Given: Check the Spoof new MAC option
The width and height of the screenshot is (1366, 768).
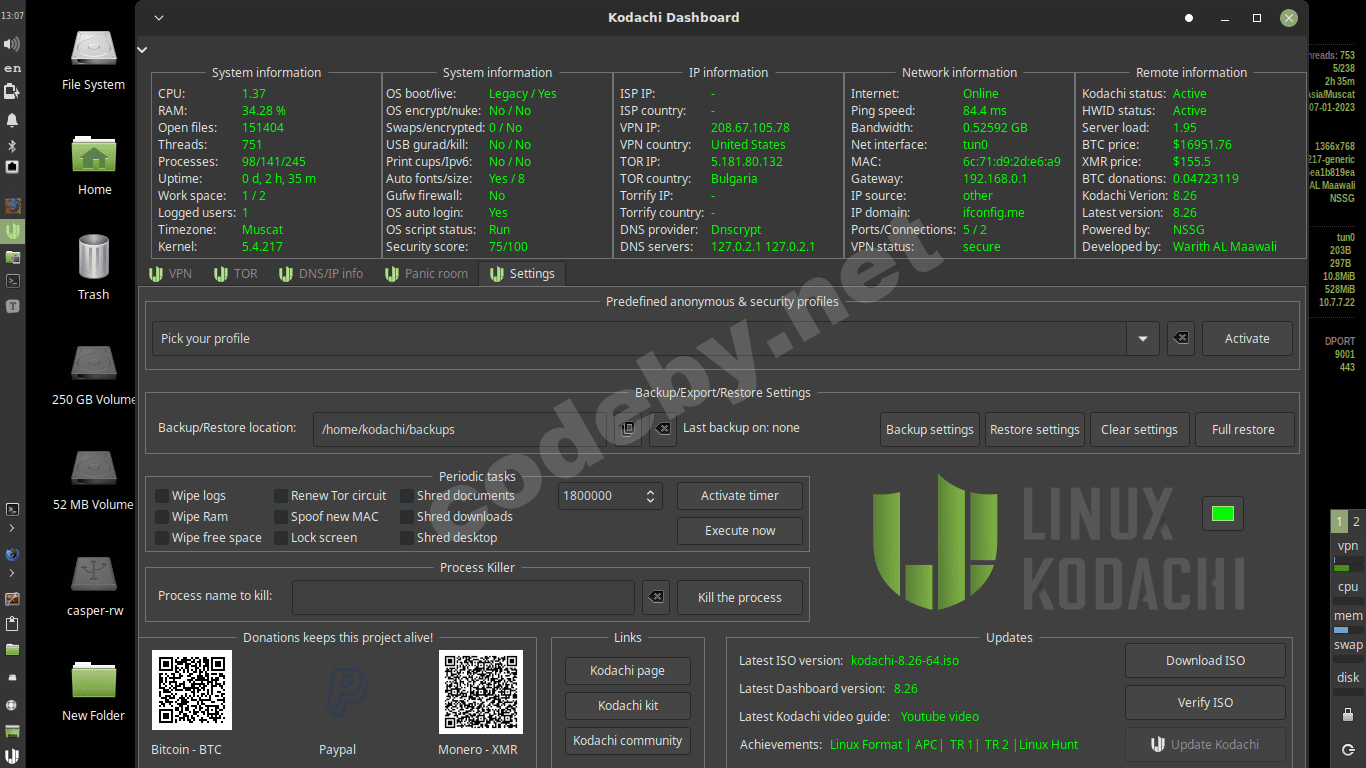Looking at the screenshot, I should point(281,516).
